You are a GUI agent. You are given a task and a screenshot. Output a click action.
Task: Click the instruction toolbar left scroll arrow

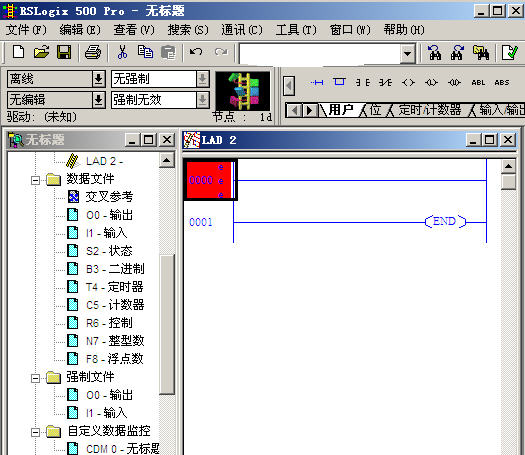pos(289,86)
